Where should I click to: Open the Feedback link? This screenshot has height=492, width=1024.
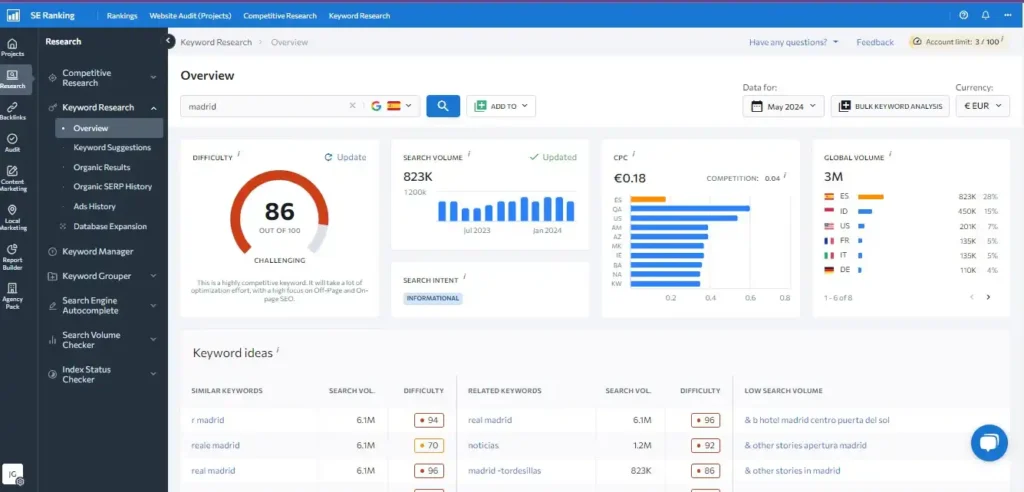[x=874, y=42]
